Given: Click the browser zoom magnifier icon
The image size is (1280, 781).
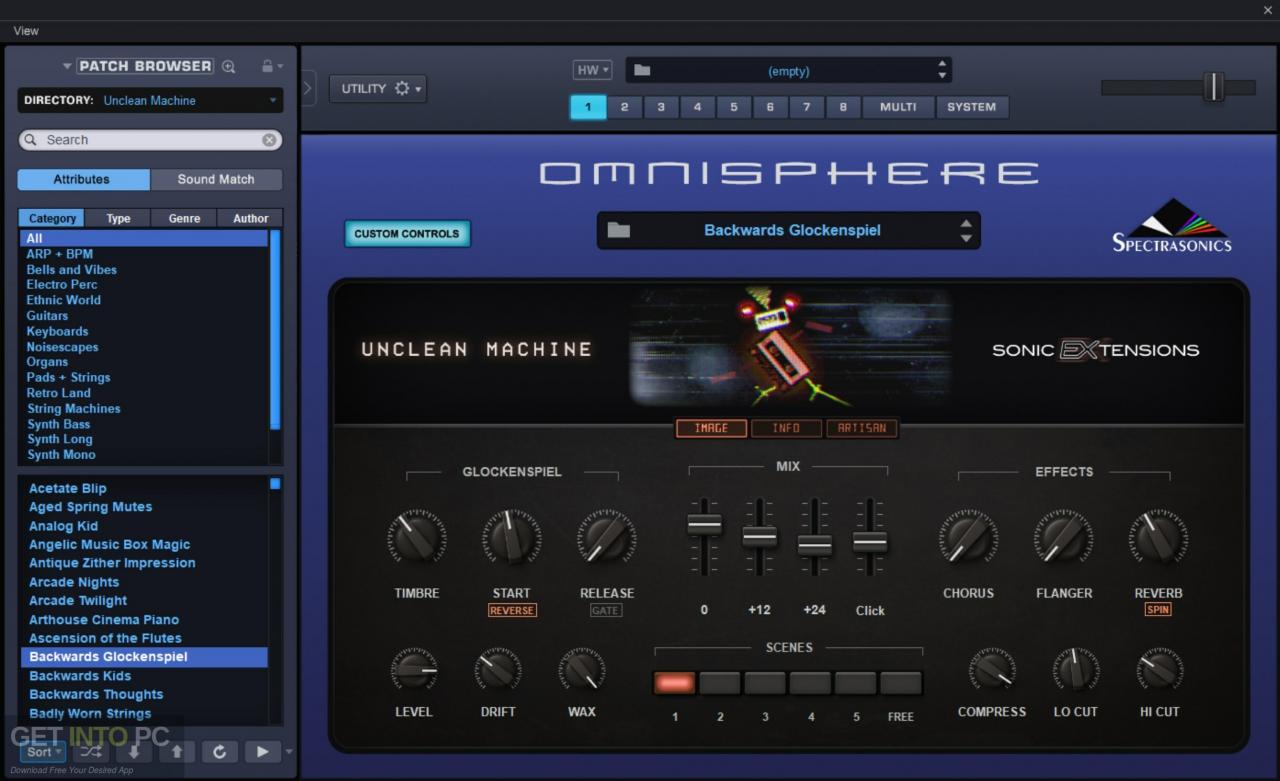Looking at the screenshot, I should 229,67.
